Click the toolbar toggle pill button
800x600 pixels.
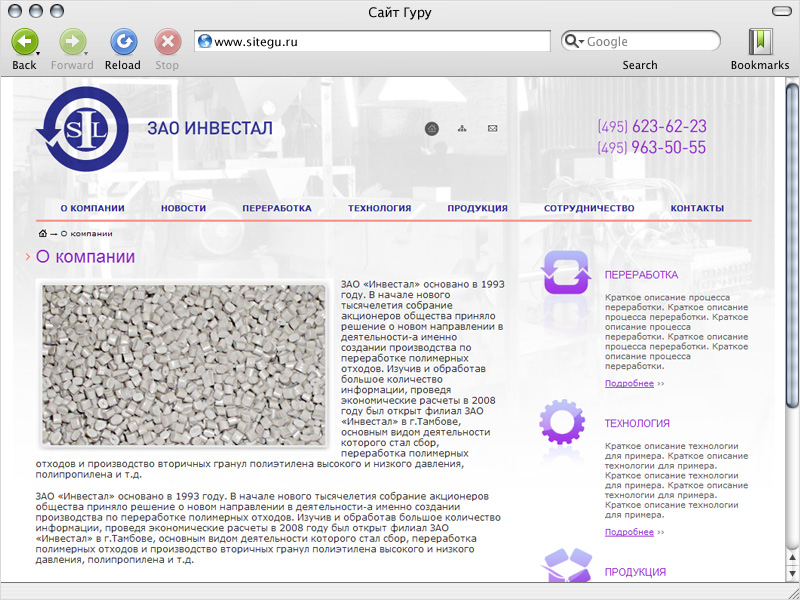point(782,11)
